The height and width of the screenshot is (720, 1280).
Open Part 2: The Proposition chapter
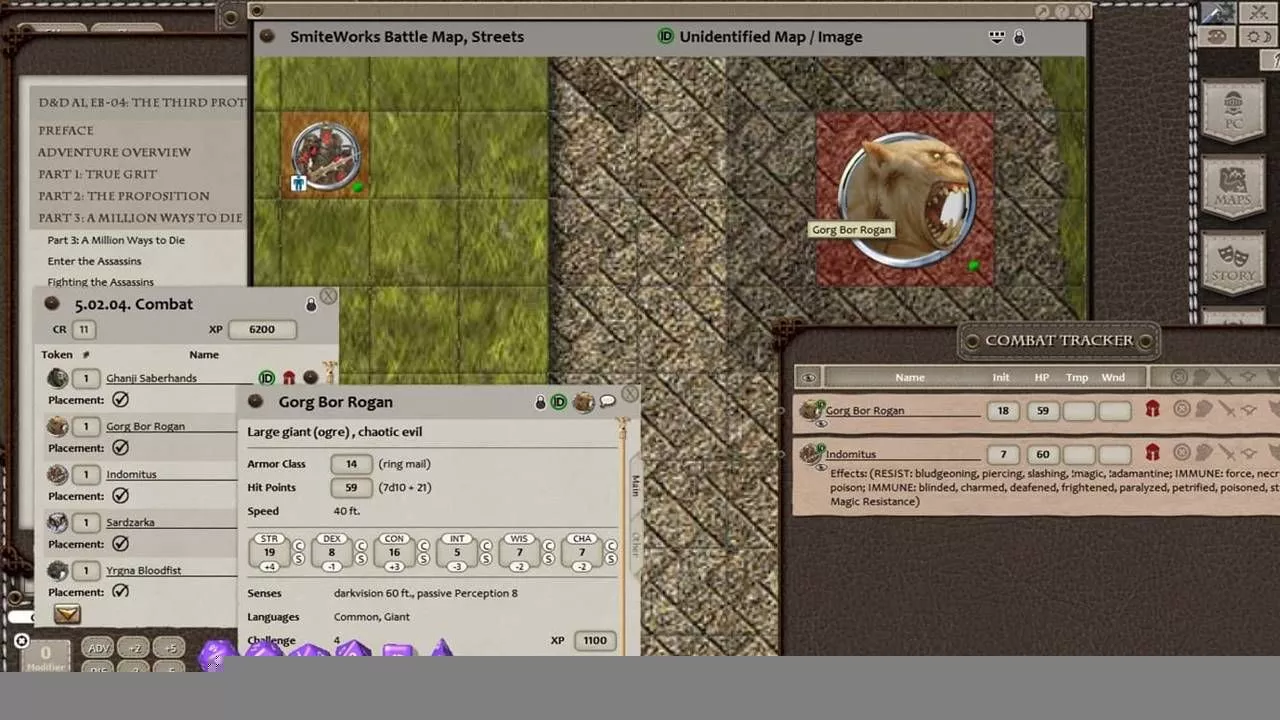[x=124, y=196]
